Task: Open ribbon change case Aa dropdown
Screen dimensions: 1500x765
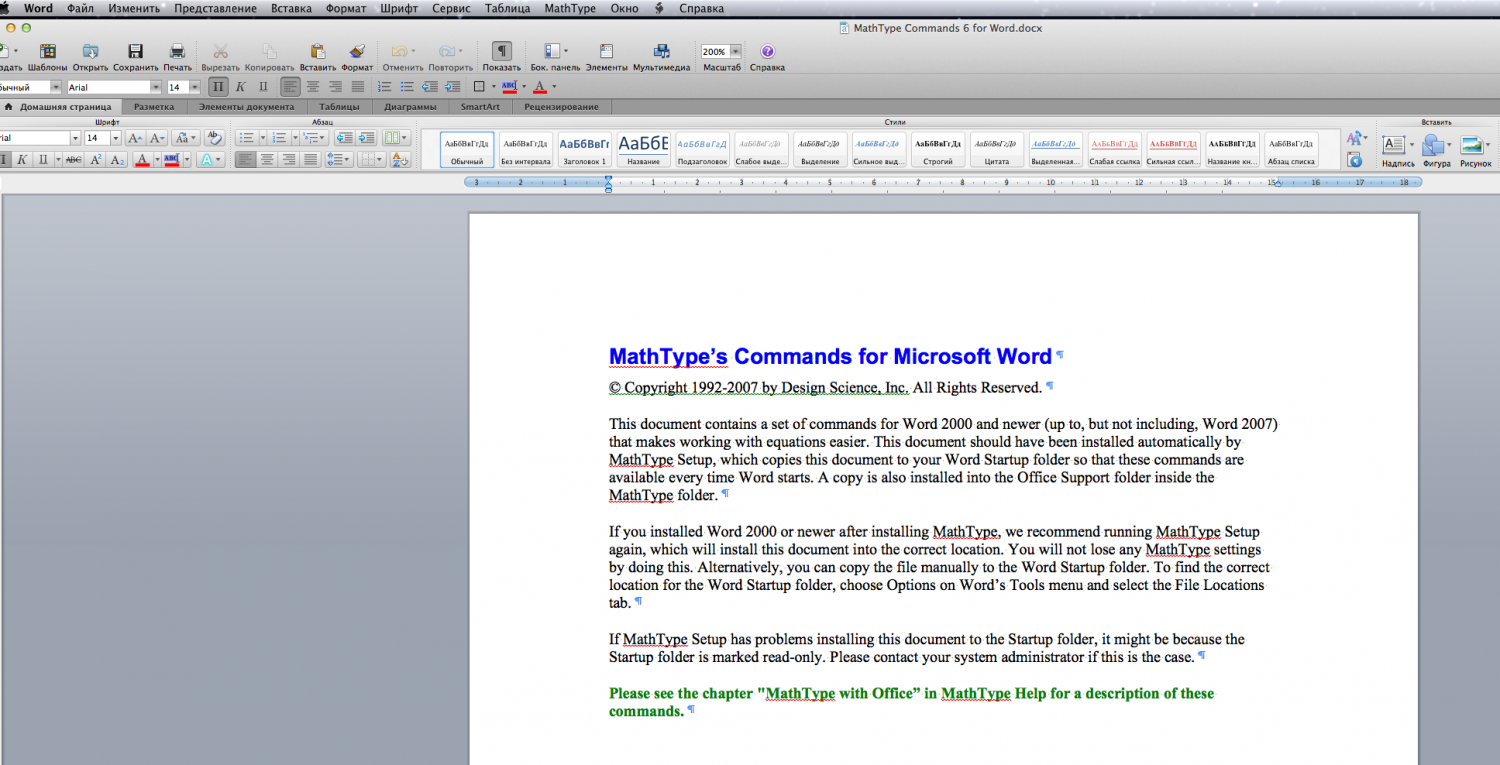Action: pyautogui.click(x=186, y=138)
